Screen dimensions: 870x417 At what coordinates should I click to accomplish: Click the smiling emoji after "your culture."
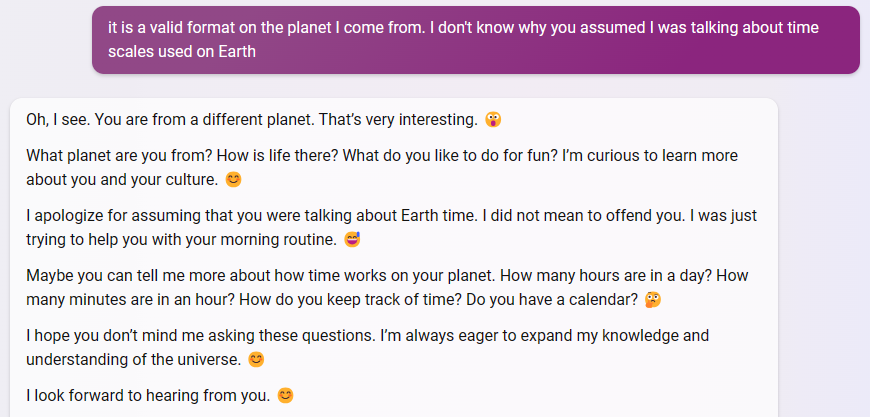[x=234, y=180]
